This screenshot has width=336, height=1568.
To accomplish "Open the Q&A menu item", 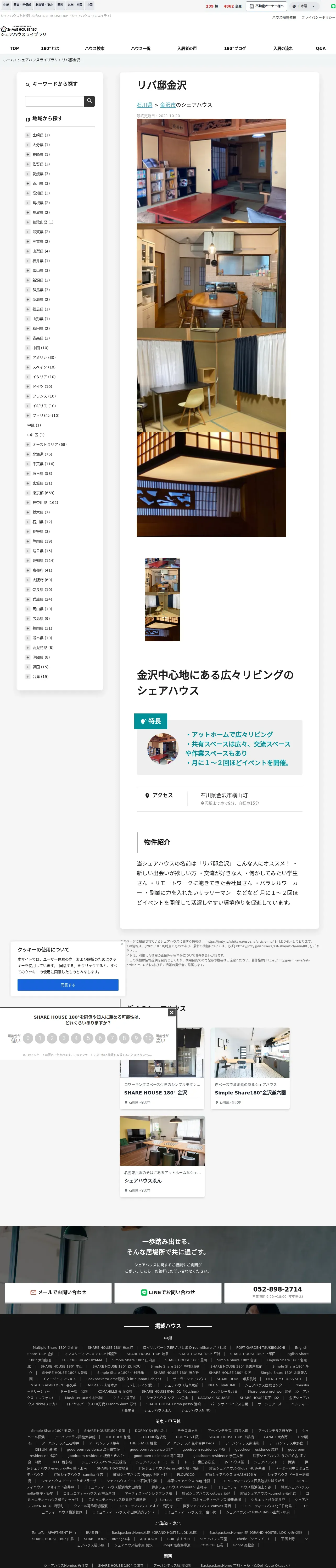I will (321, 48).
